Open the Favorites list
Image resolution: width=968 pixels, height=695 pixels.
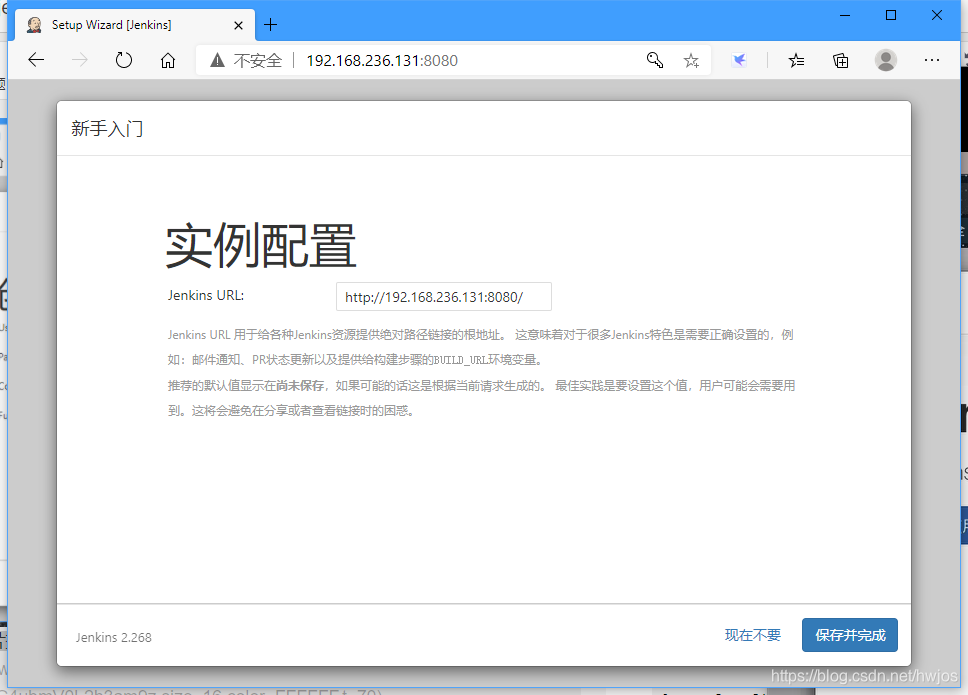click(x=796, y=60)
